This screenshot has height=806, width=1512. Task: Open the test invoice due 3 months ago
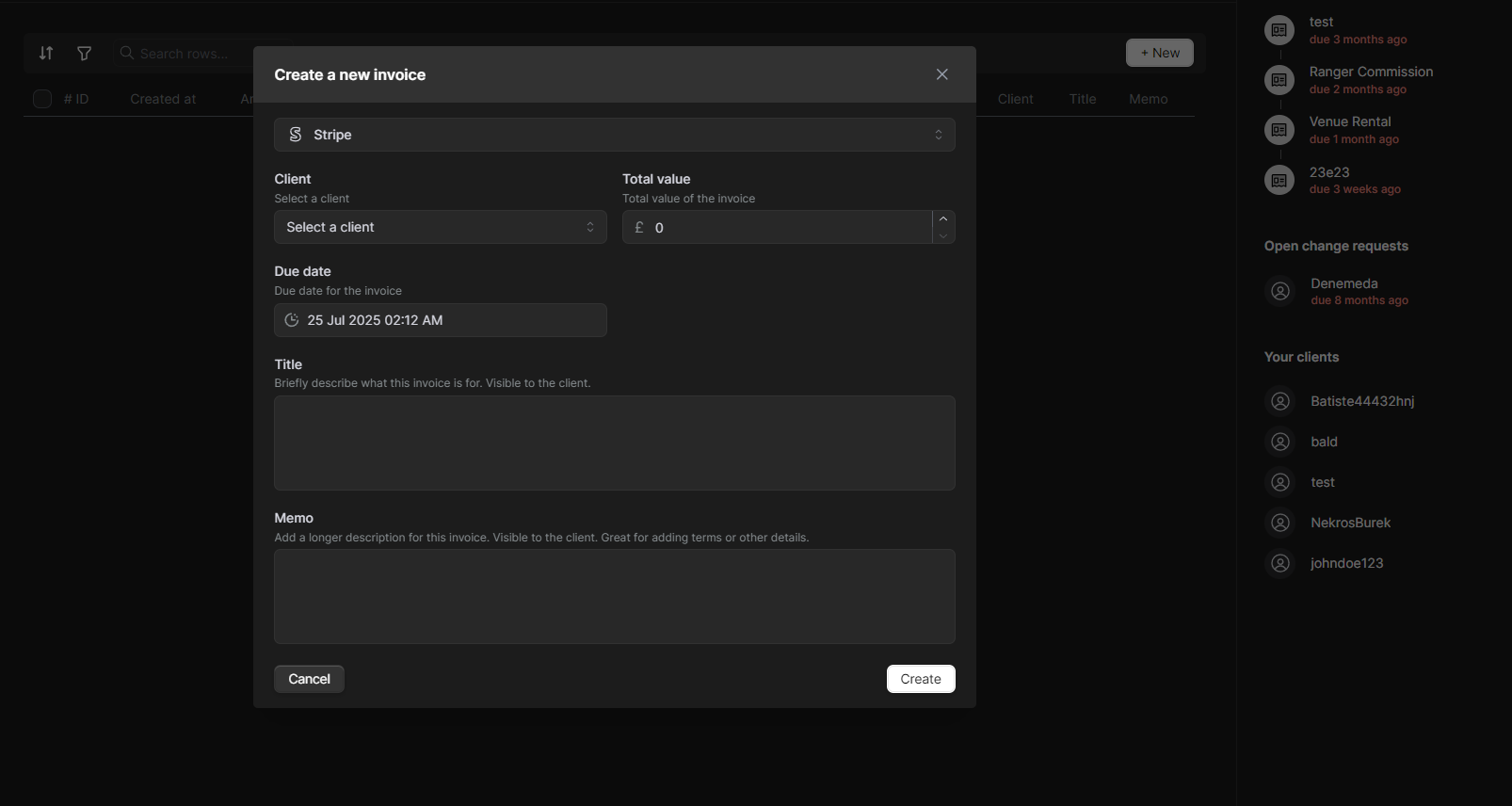pos(1321,22)
